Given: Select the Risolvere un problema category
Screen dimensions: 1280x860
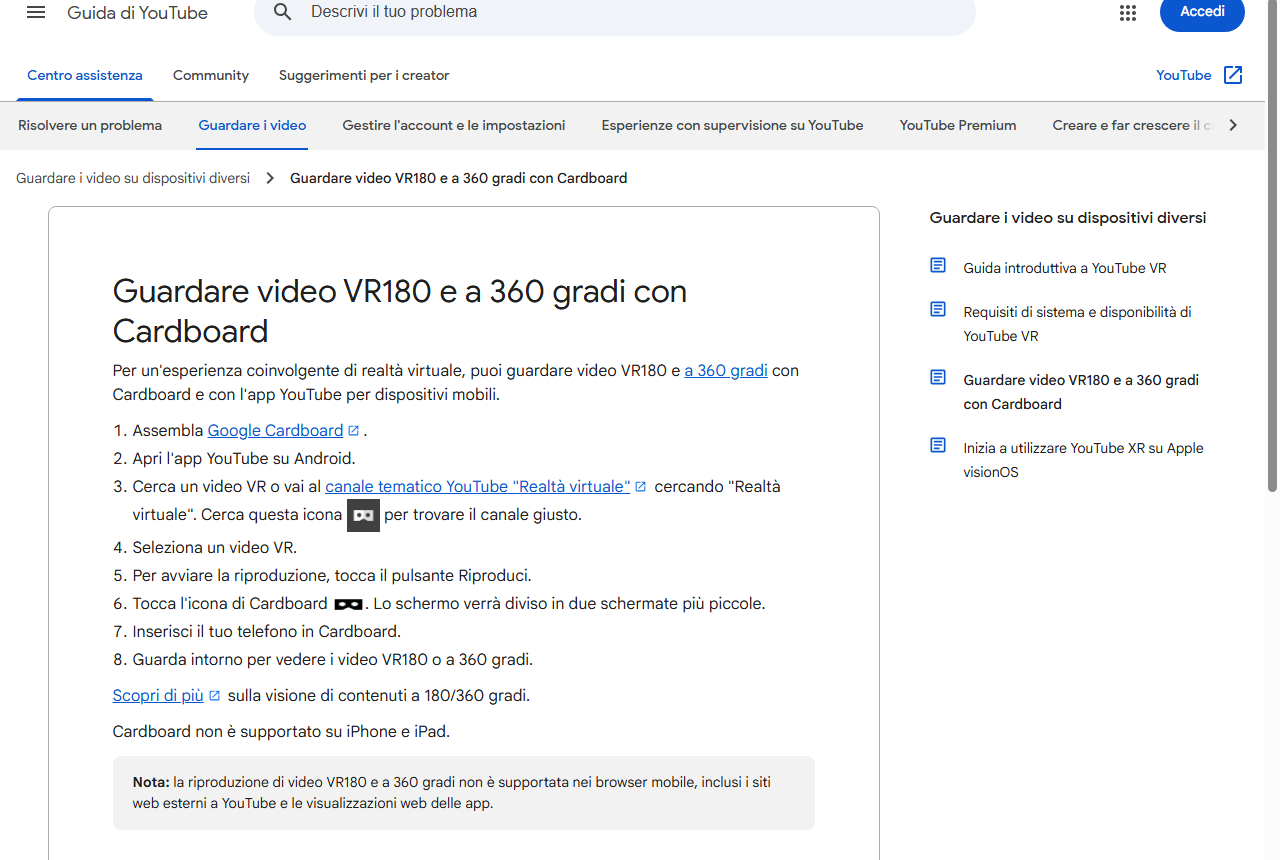Looking at the screenshot, I should (x=90, y=125).
